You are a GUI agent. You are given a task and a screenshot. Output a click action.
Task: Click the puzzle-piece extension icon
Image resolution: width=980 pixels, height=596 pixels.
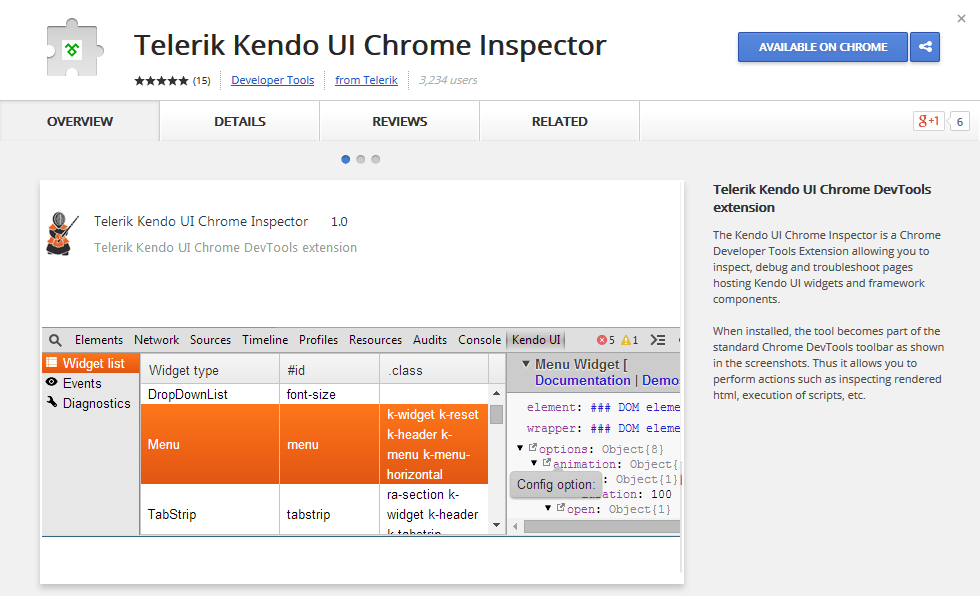75,47
